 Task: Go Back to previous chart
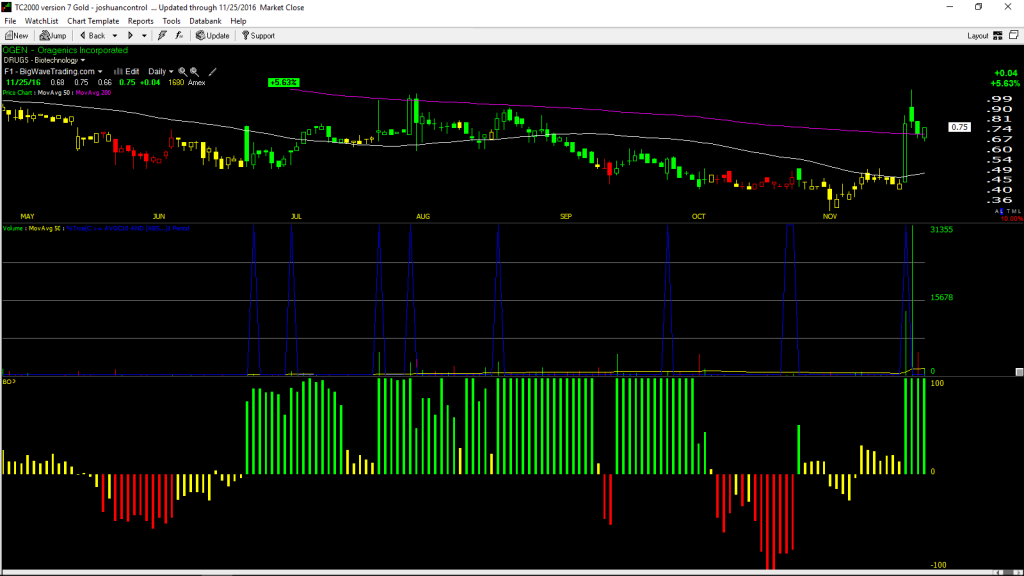pyautogui.click(x=92, y=36)
